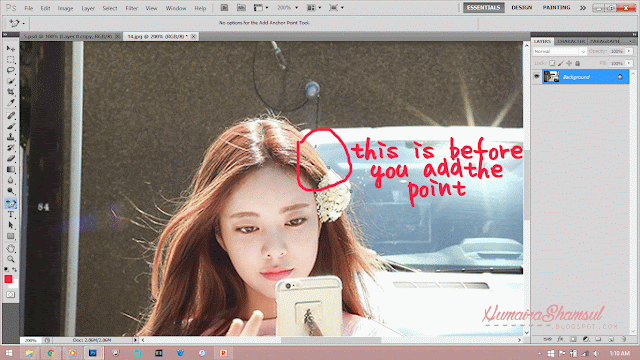Image resolution: width=640 pixels, height=360 pixels.
Task: Open Layers panel options menu
Action: pyautogui.click(x=631, y=41)
